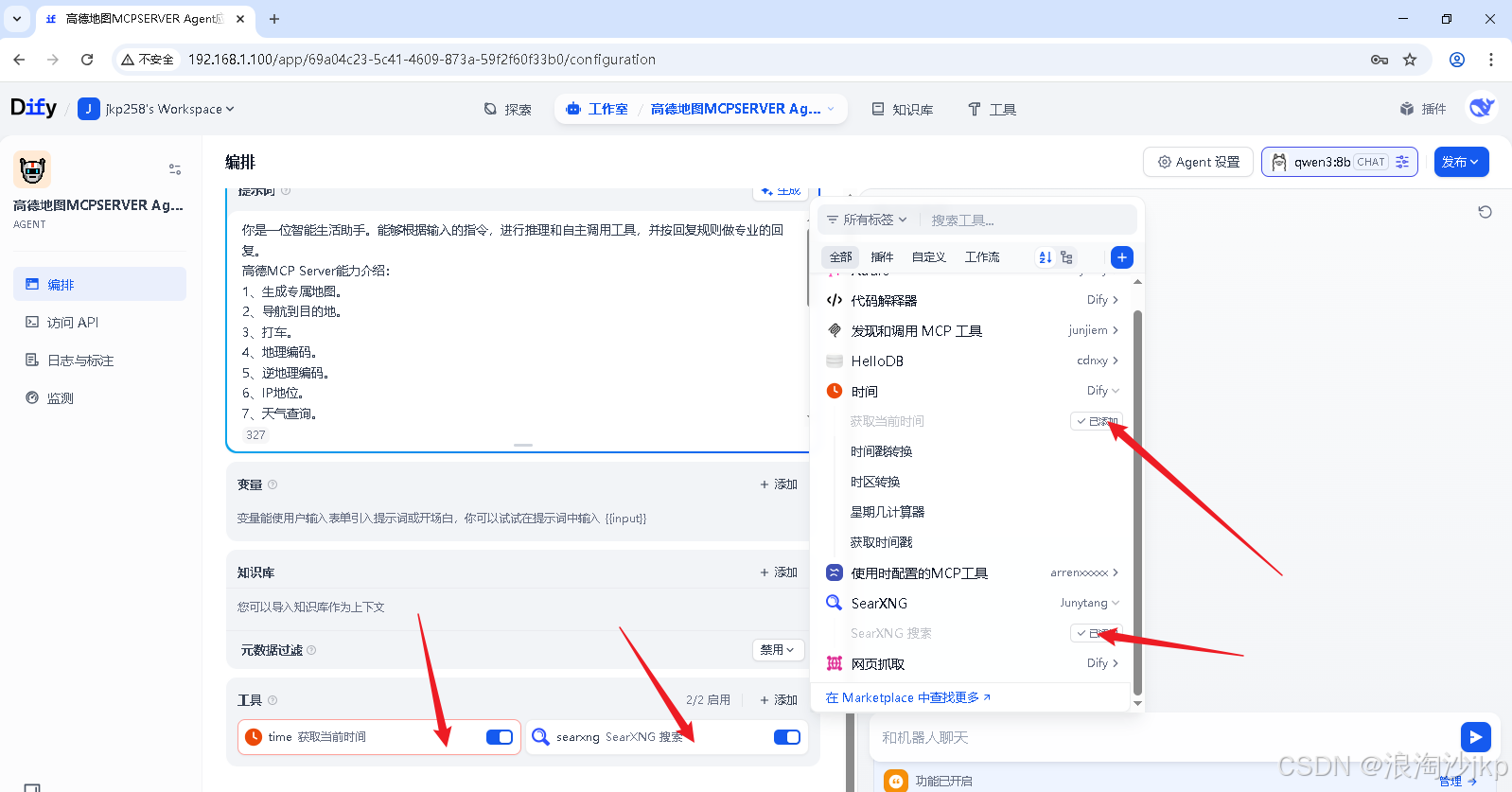This screenshot has width=1512, height=792.
Task: Toggle the searxng SearXNG 搜索 tool switch
Action: point(786,737)
